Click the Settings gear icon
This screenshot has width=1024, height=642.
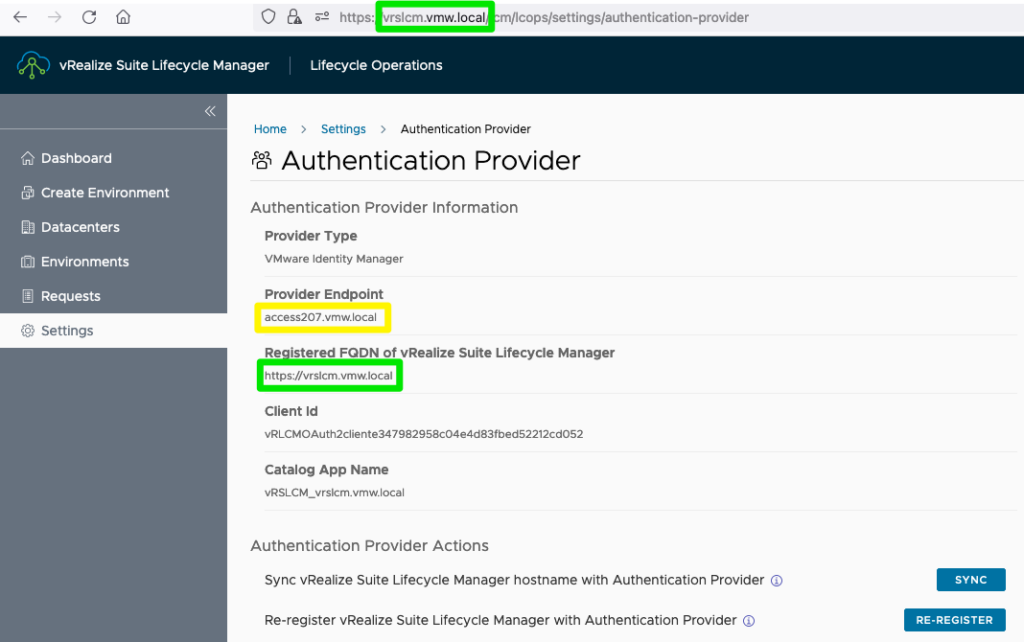coord(27,330)
